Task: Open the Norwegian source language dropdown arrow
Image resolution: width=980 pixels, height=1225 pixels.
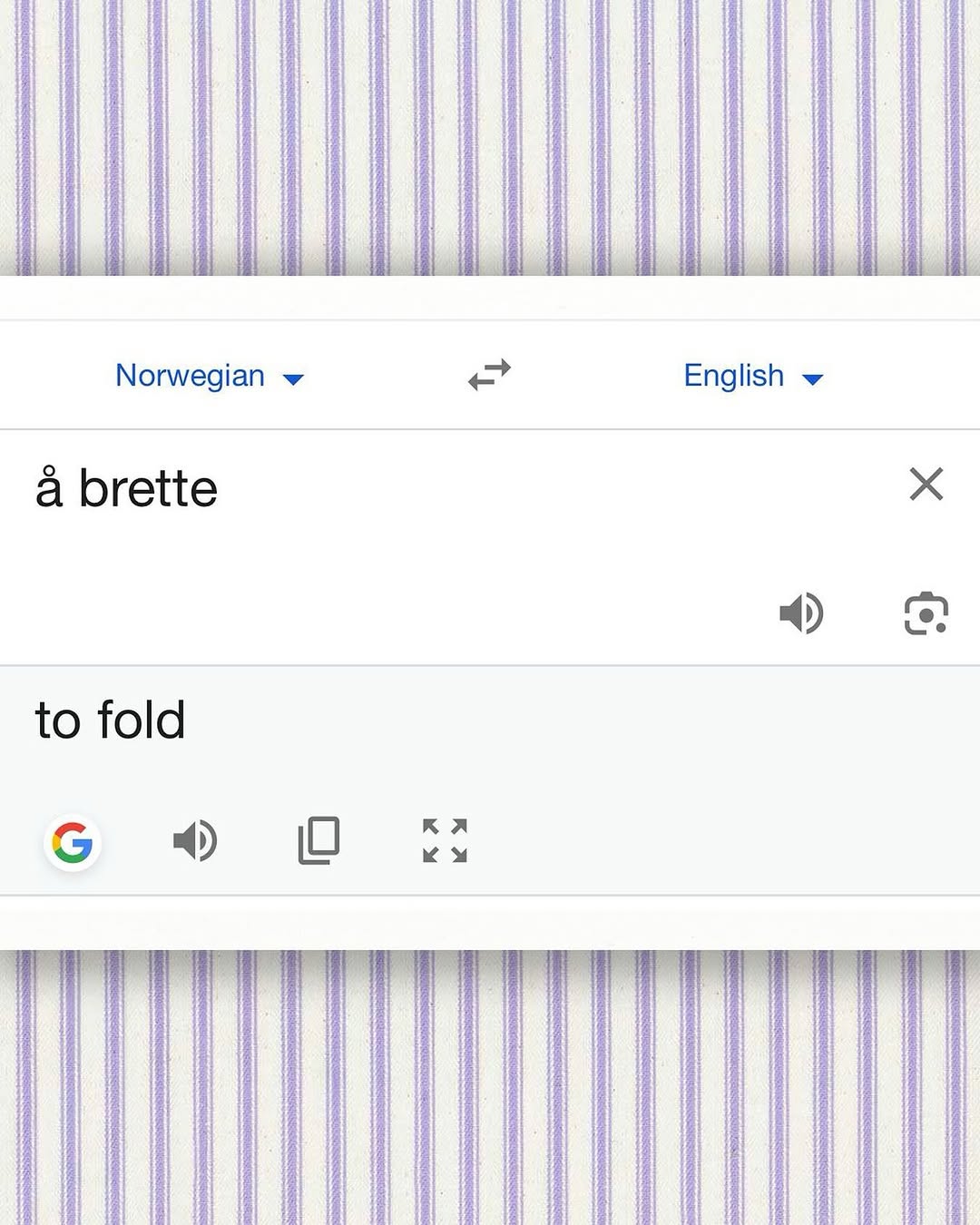Action: click(x=293, y=379)
